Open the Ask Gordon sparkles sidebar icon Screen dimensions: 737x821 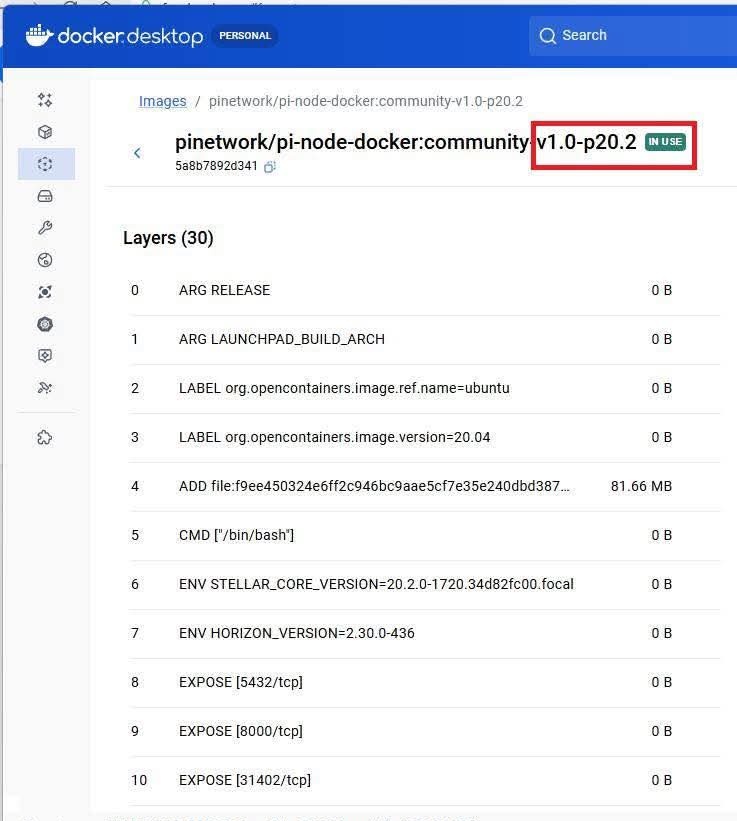click(x=45, y=99)
